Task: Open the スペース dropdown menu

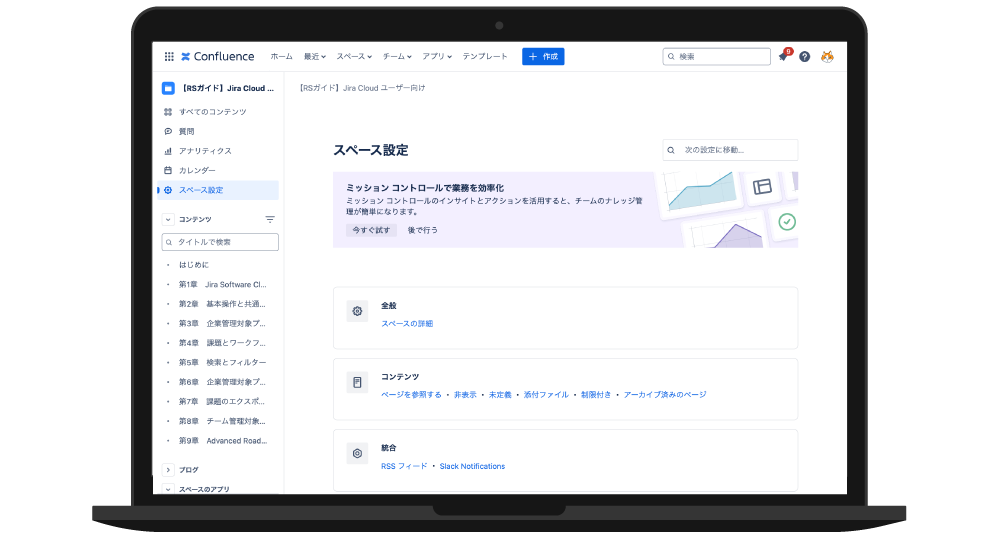Action: [354, 57]
